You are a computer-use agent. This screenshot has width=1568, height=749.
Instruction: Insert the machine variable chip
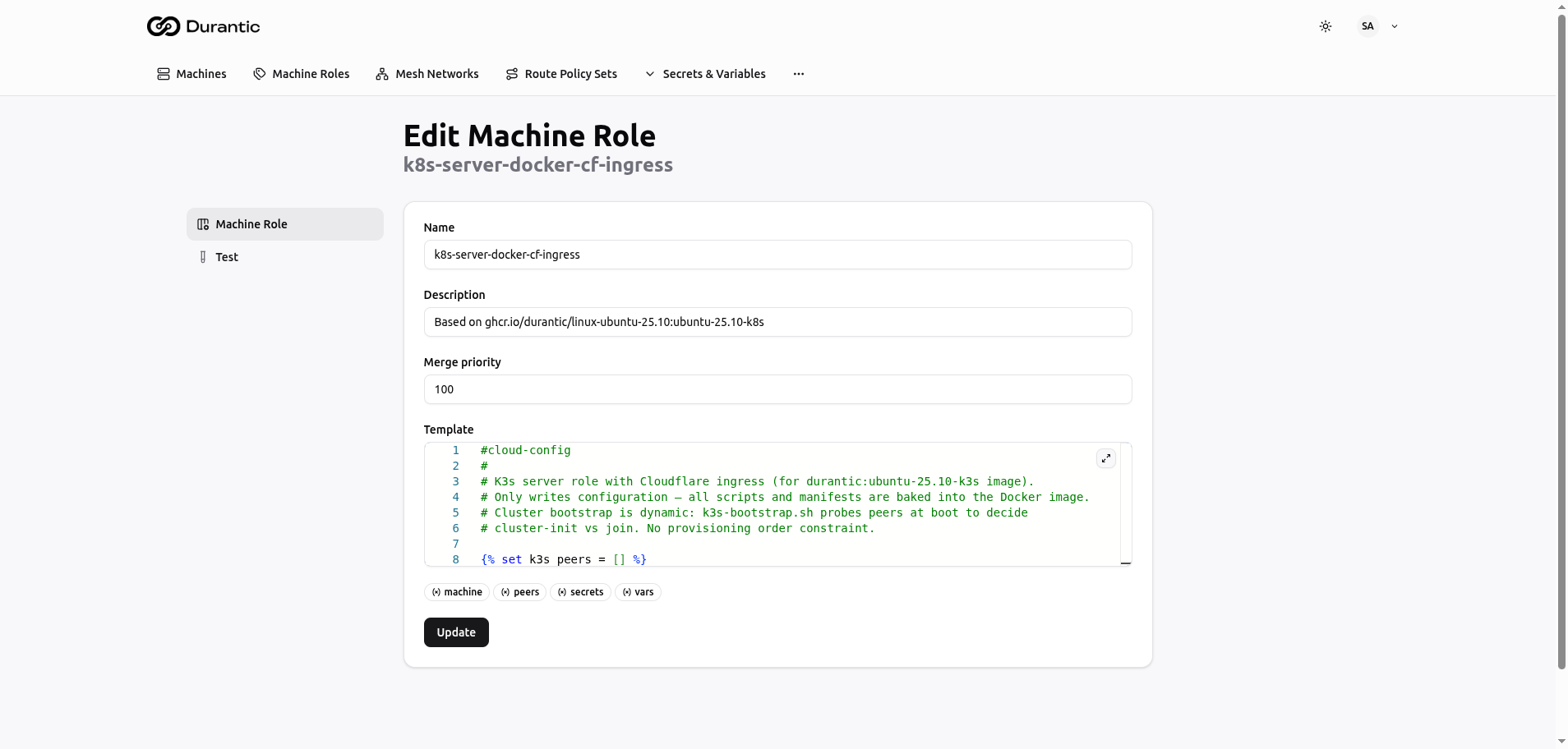[x=457, y=592]
